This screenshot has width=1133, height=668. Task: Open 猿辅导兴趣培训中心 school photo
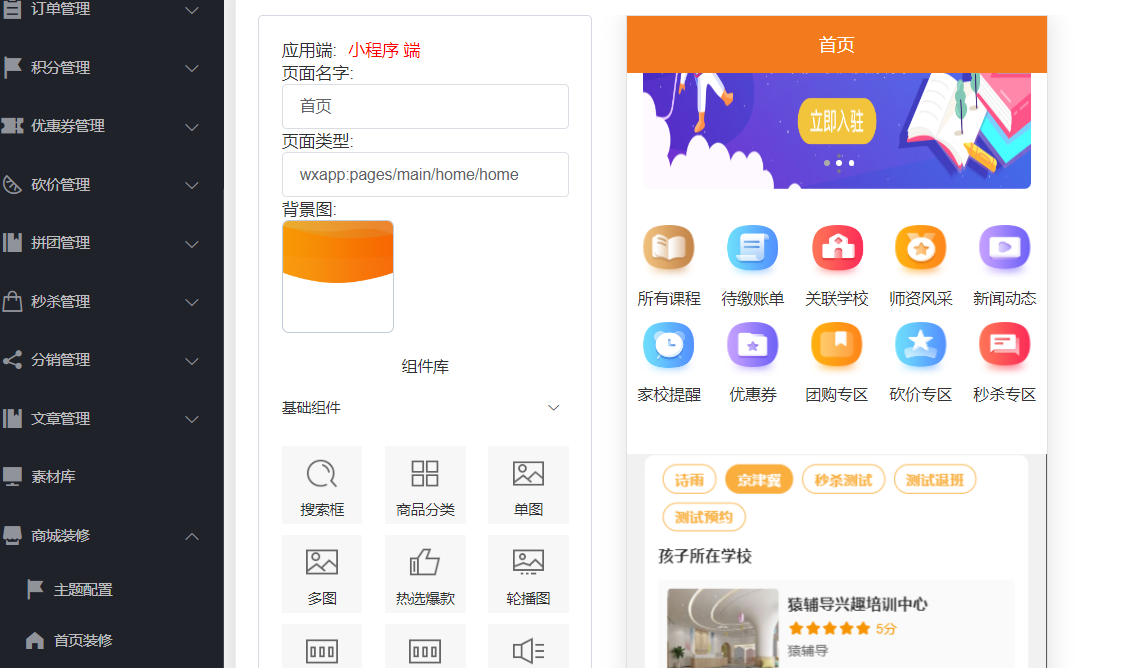(723, 628)
